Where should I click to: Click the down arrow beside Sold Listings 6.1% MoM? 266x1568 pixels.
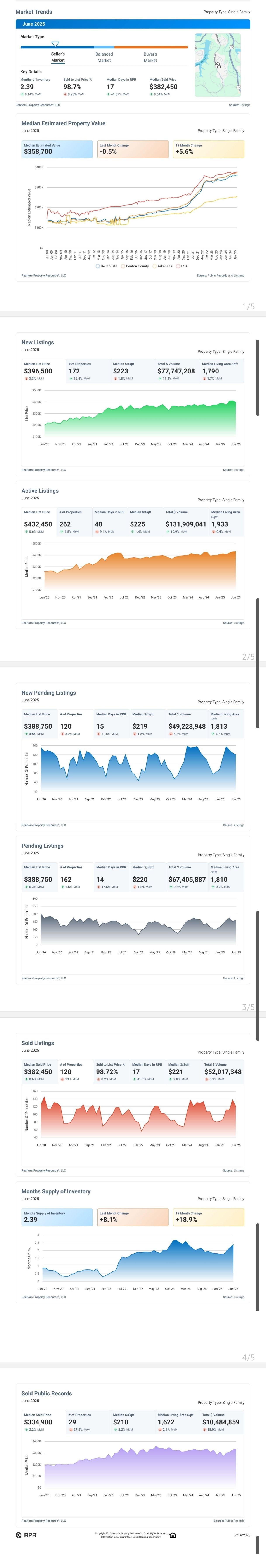pos(206,1079)
